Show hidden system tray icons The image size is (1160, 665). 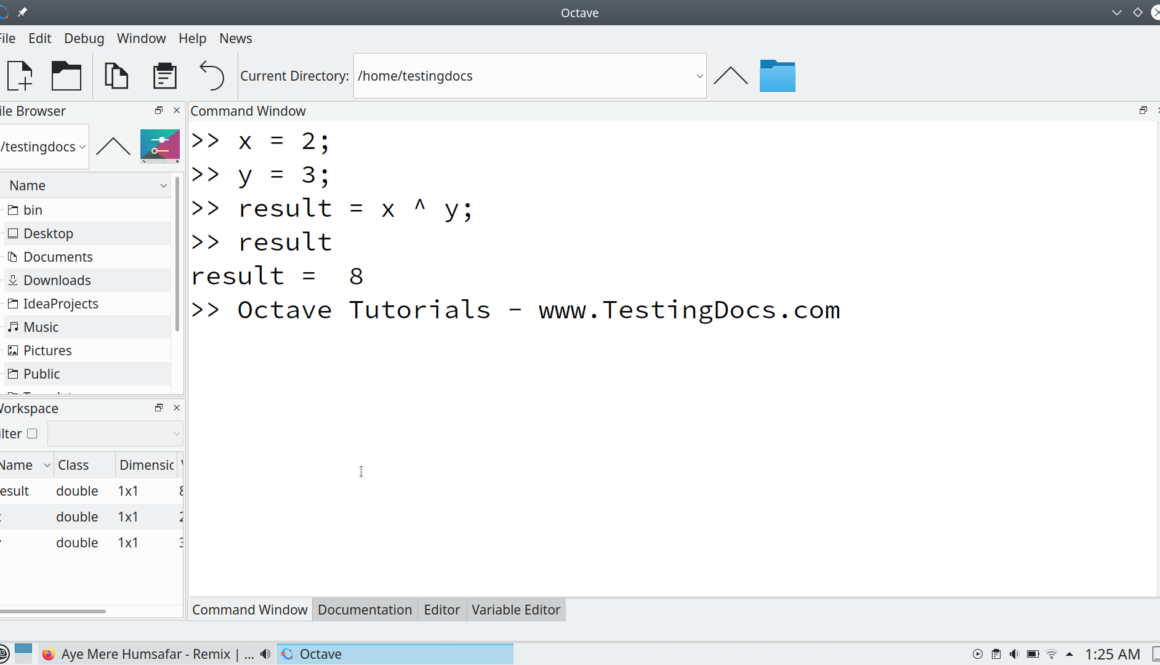1069,654
